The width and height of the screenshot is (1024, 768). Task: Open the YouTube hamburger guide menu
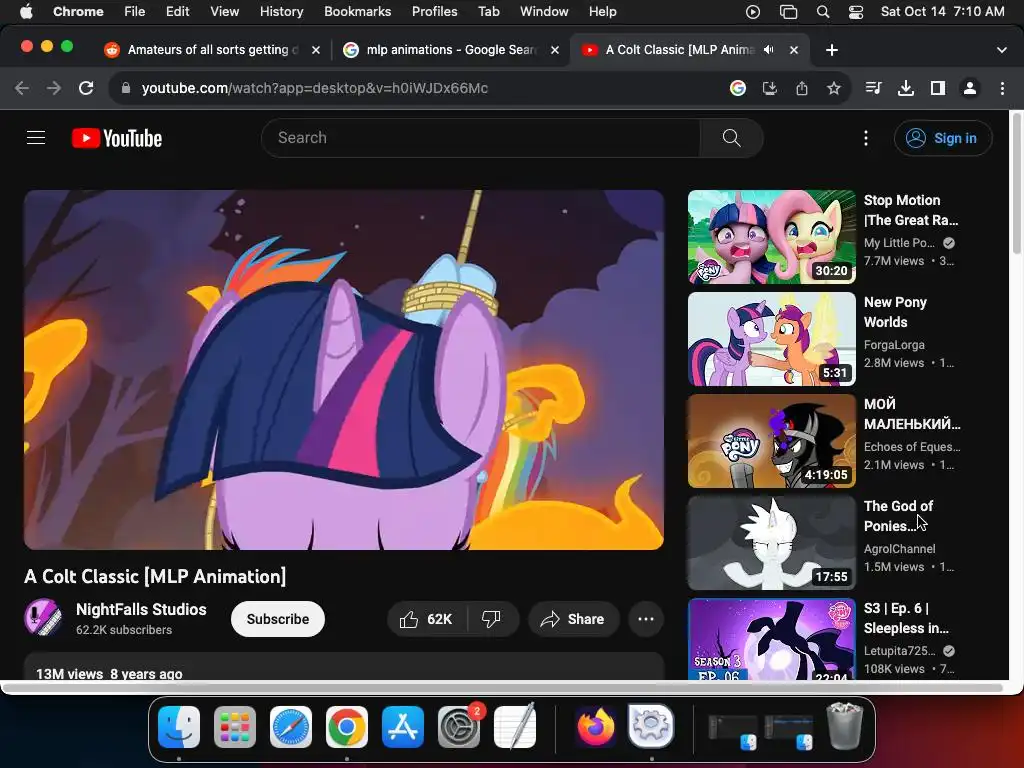36,138
